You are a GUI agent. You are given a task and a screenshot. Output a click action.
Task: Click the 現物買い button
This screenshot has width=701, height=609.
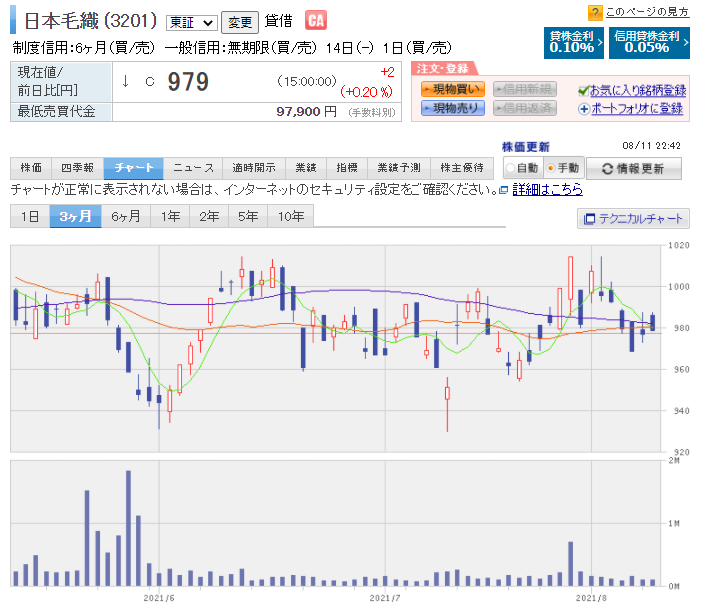pos(453,89)
